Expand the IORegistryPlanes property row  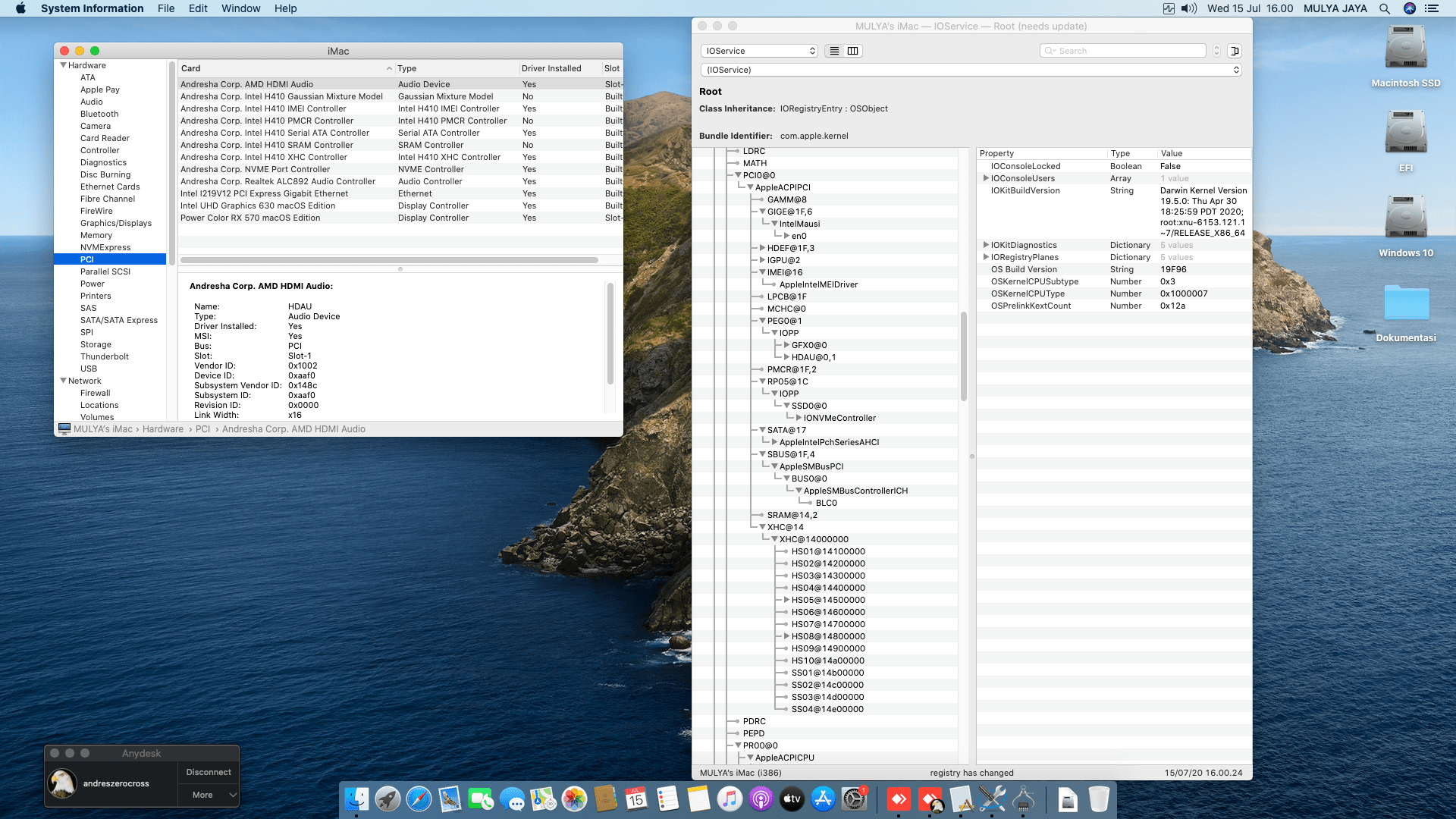(x=986, y=257)
